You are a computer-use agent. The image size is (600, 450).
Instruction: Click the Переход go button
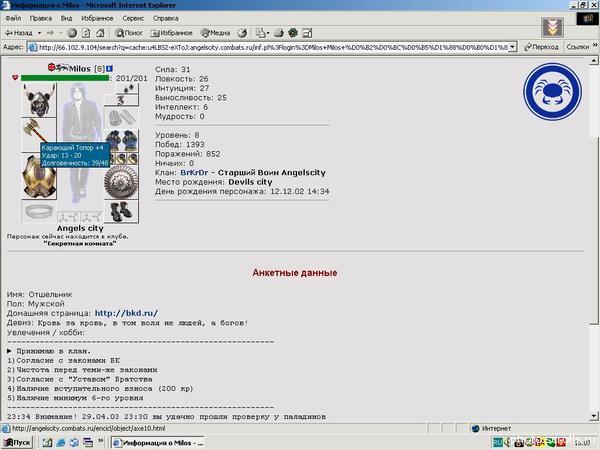541,47
